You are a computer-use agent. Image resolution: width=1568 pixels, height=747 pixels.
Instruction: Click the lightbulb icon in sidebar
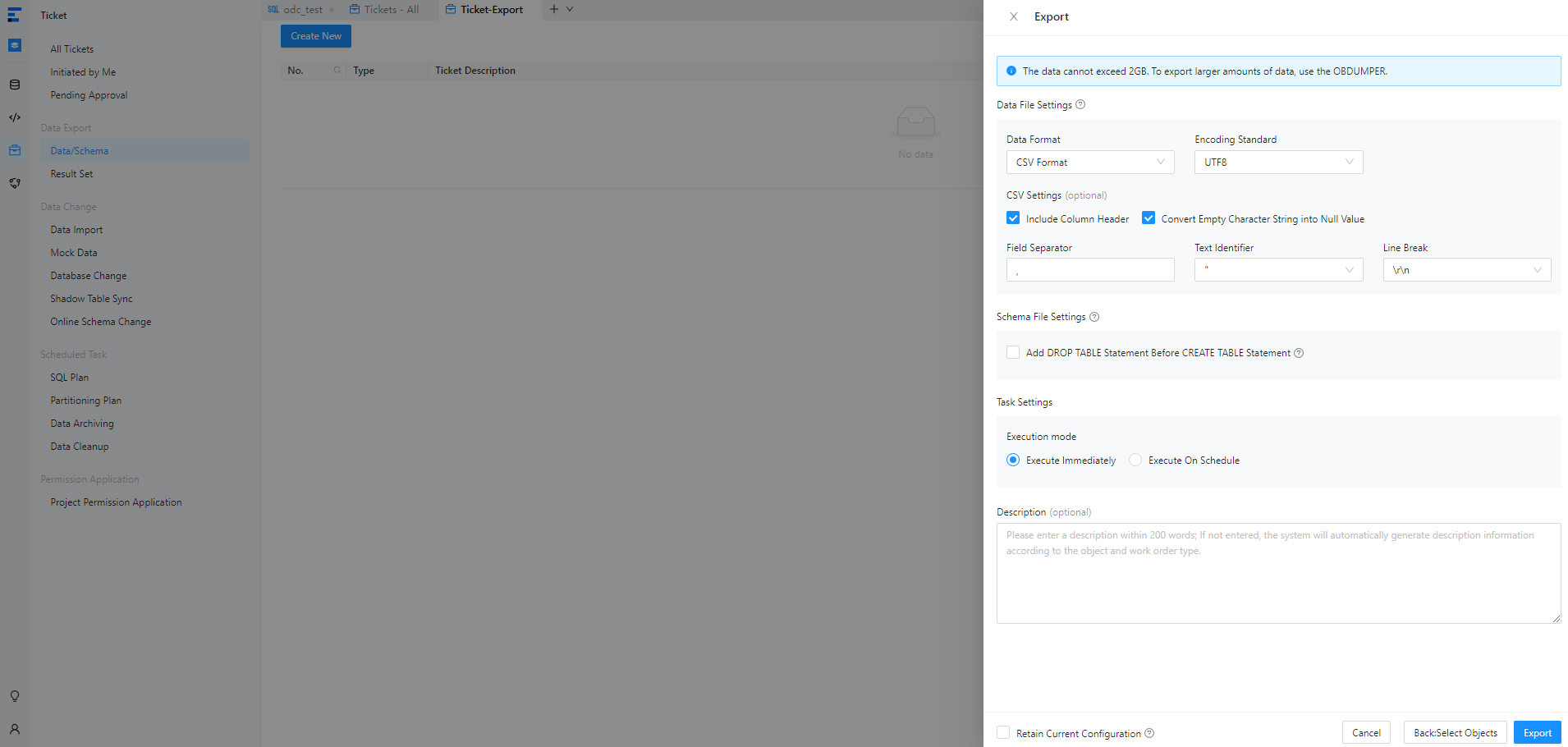[15, 696]
